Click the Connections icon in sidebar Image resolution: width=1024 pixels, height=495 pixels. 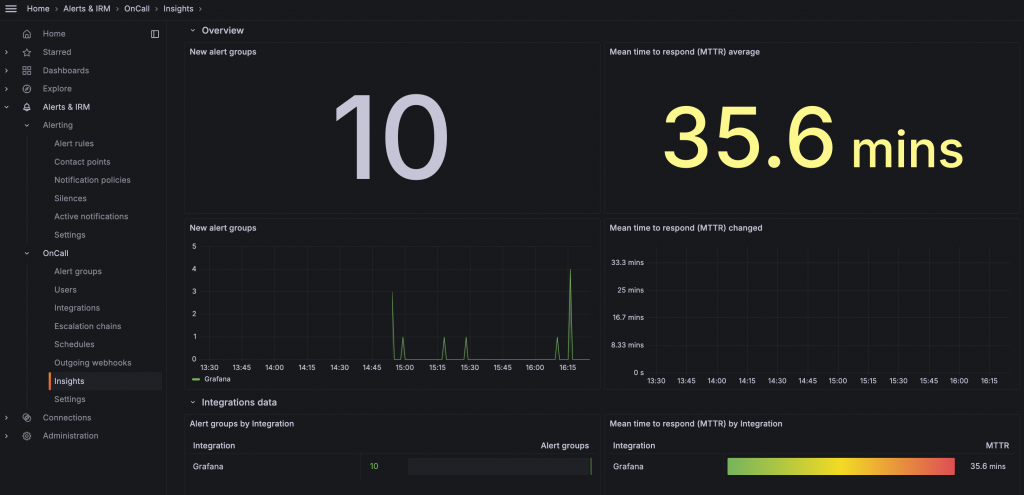click(x=27, y=418)
